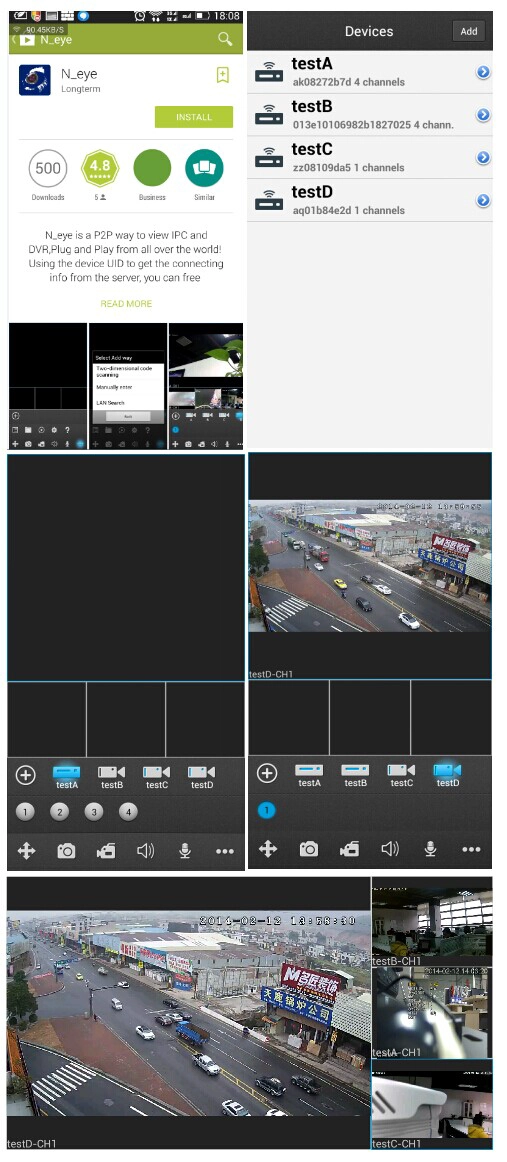Select the testC device row name
The height and width of the screenshot is (1162, 507).
pos(312,149)
